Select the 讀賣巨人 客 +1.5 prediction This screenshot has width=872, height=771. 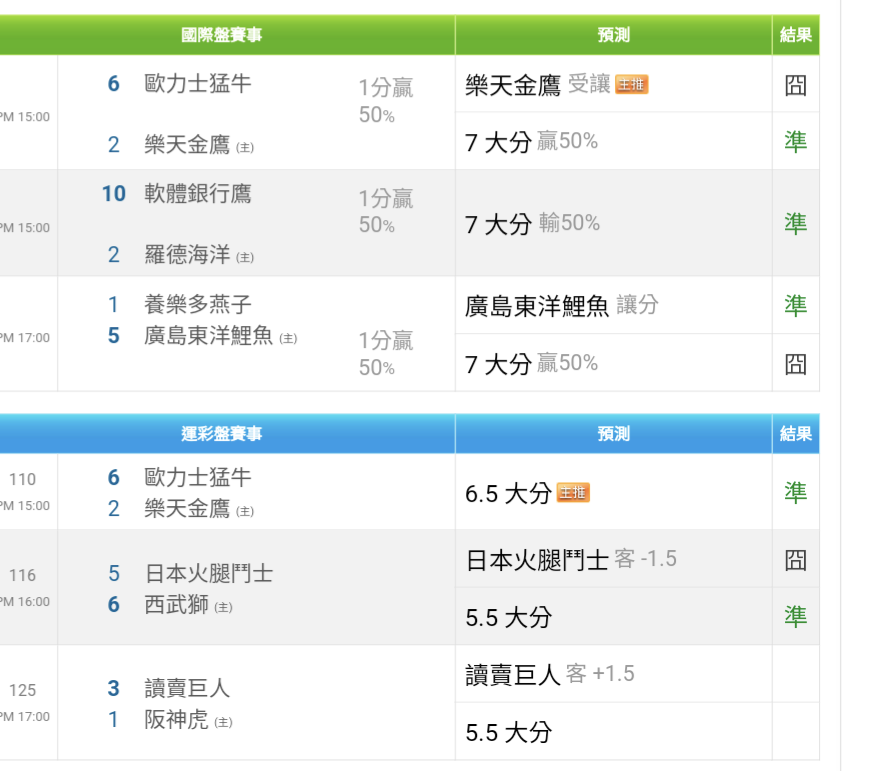click(x=549, y=675)
